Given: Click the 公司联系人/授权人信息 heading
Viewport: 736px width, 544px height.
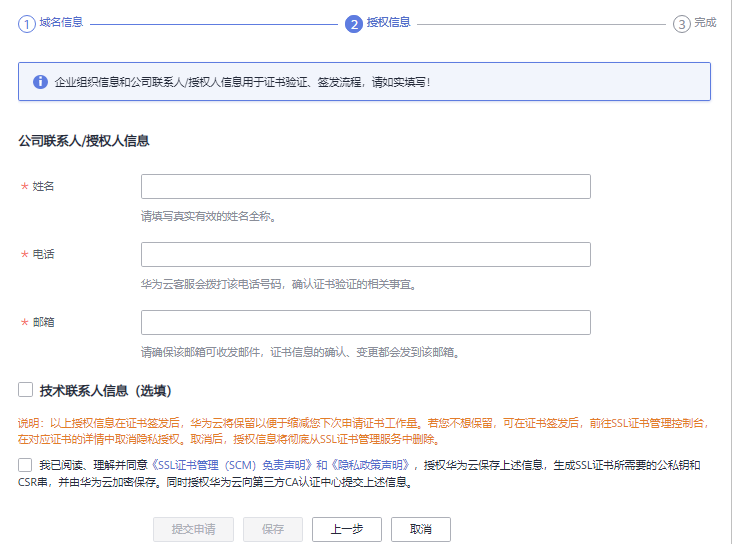Looking at the screenshot, I should [84, 141].
